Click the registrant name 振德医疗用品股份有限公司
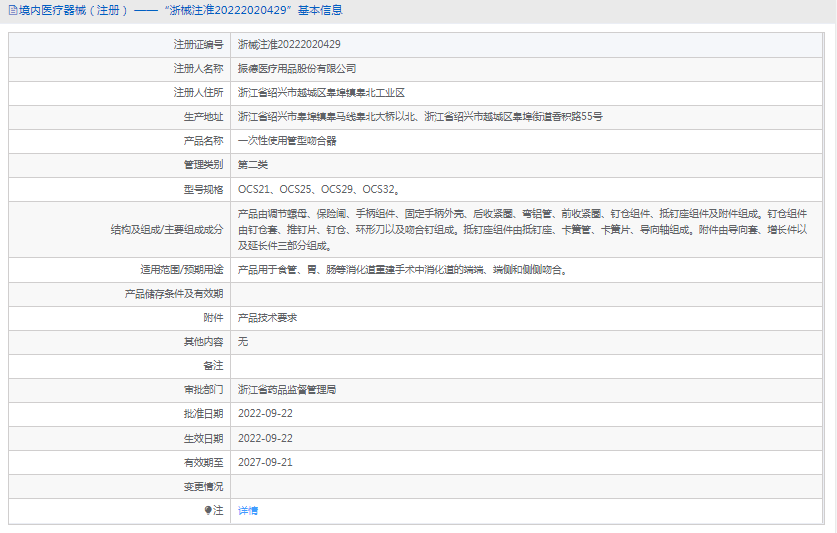This screenshot has height=533, width=837. pos(297,68)
